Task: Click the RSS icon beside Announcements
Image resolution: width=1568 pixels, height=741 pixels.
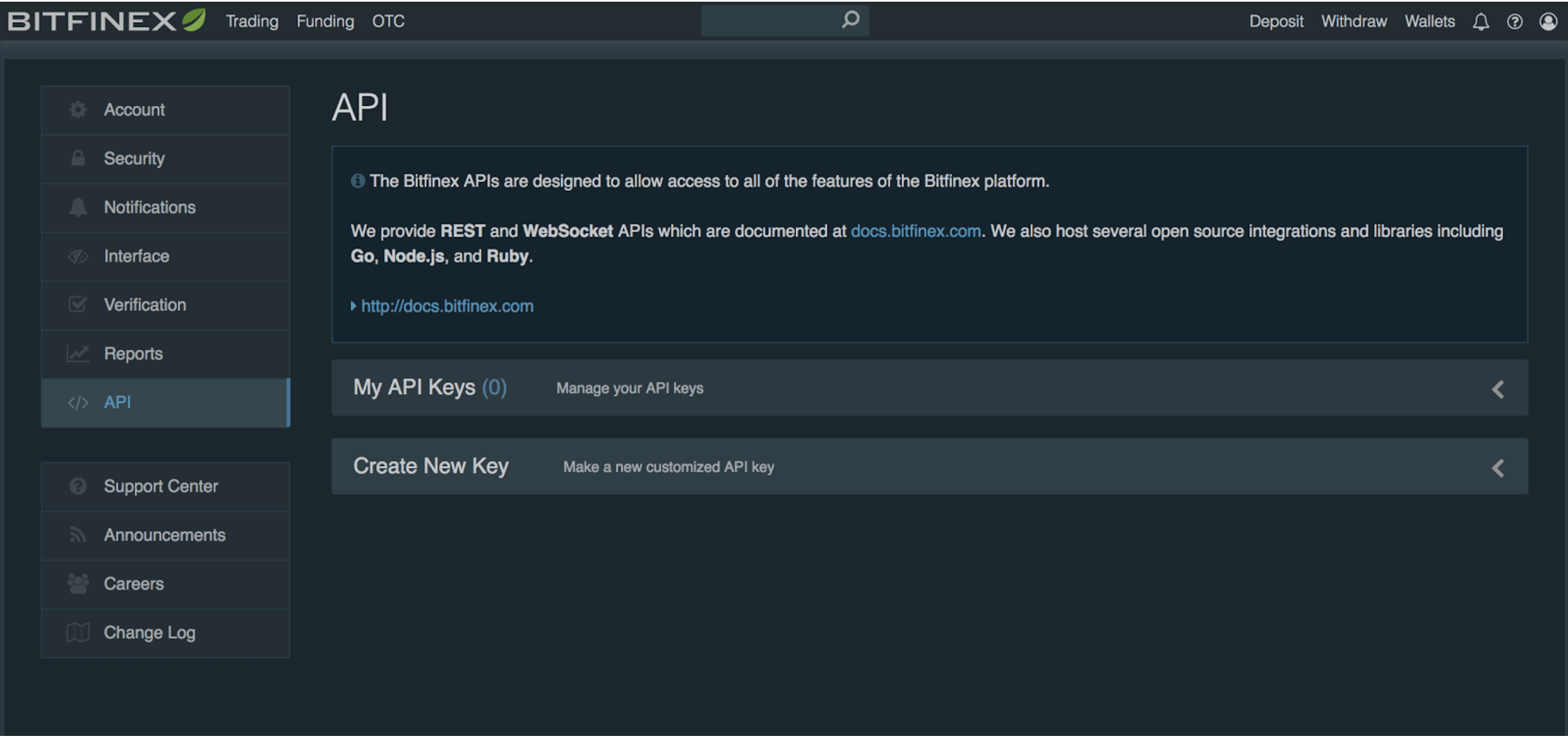Action: click(x=78, y=535)
